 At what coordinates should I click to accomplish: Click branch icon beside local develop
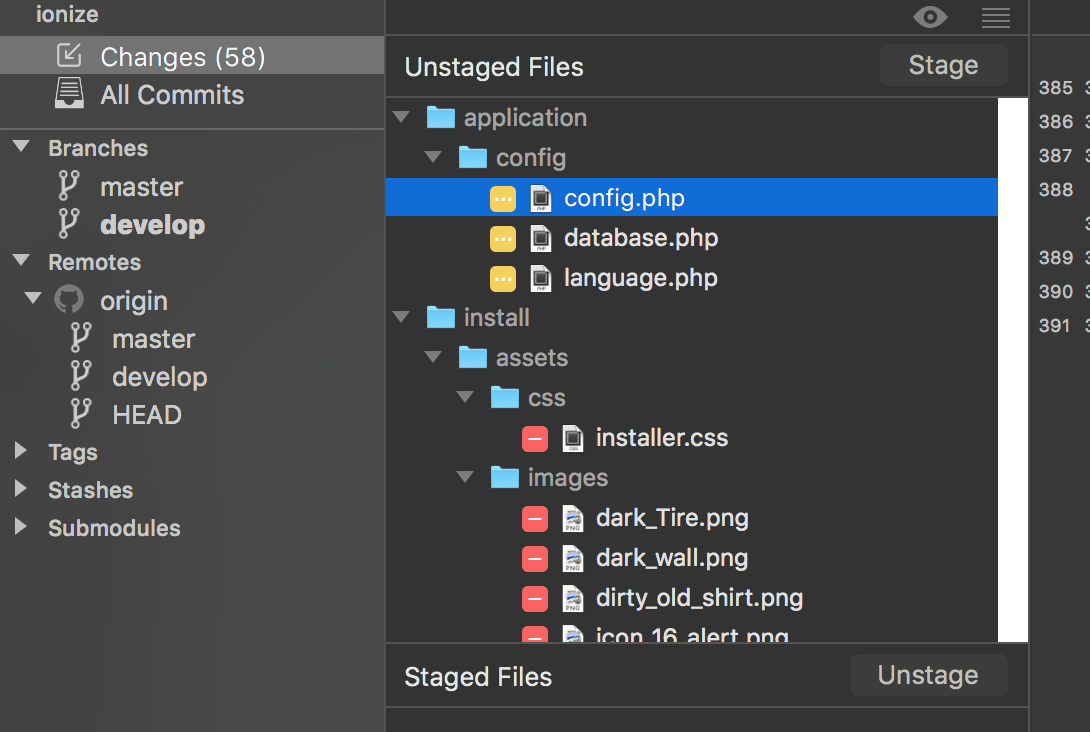[x=68, y=224]
